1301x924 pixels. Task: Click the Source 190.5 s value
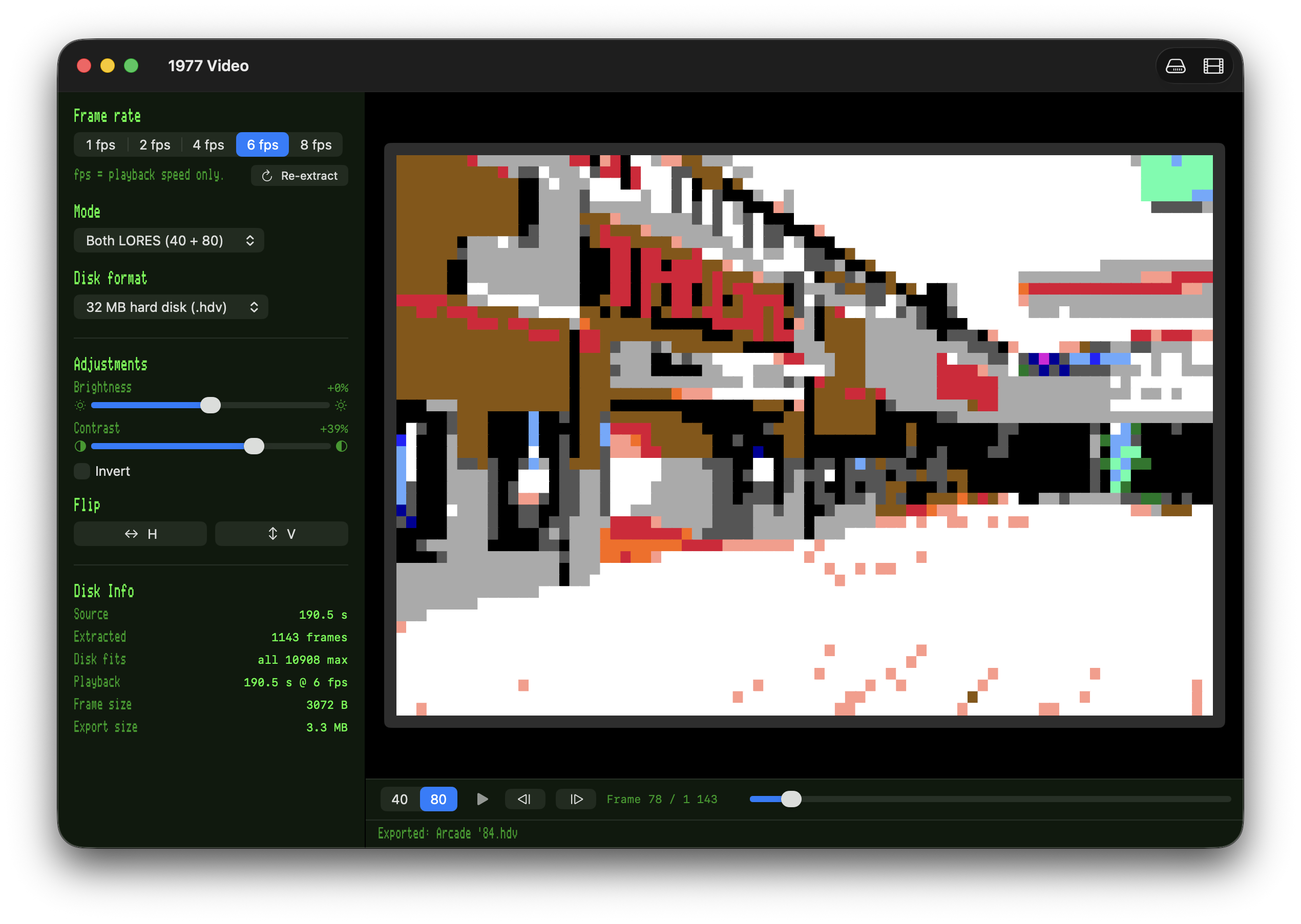tap(323, 615)
